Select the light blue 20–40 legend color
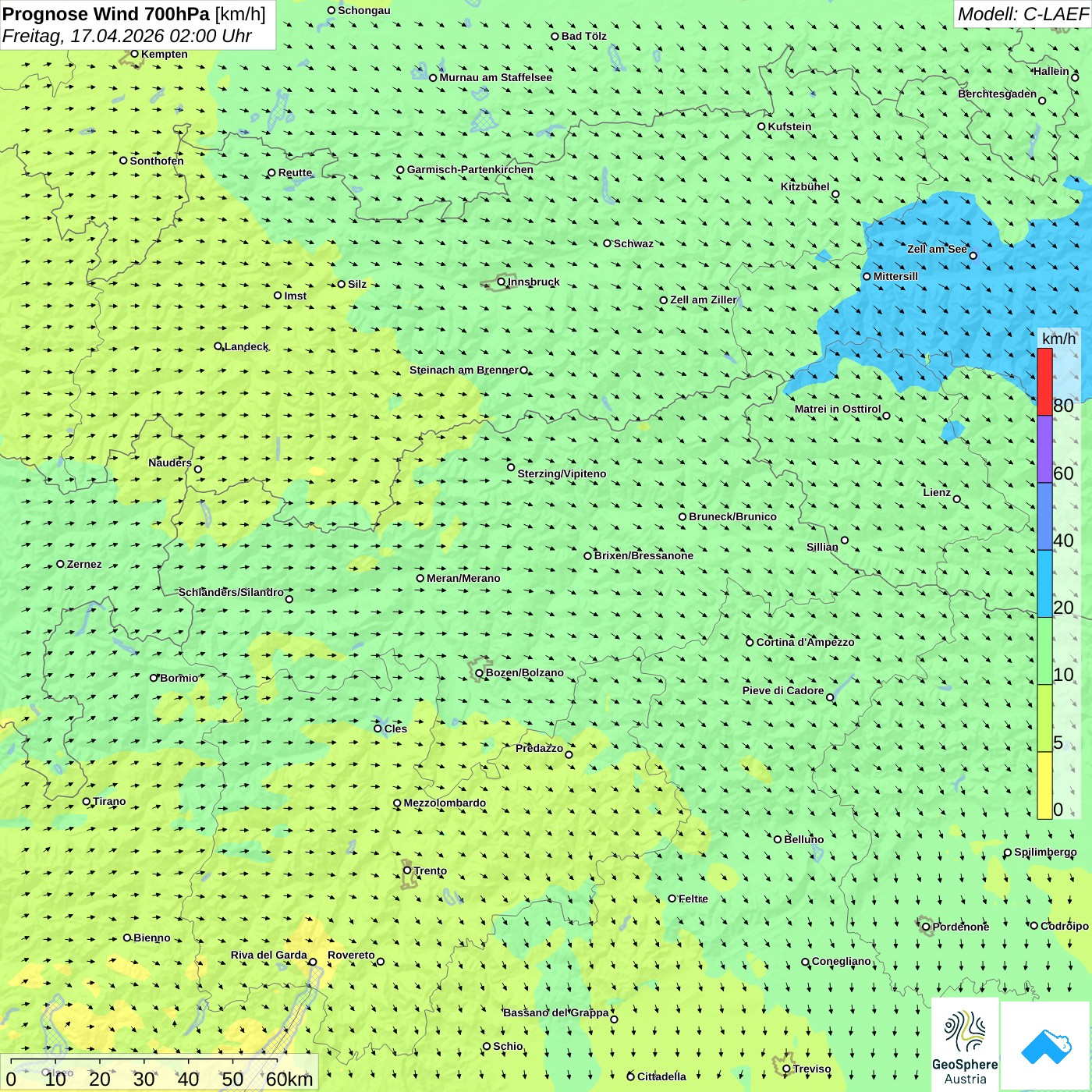Image resolution: width=1092 pixels, height=1092 pixels. click(1044, 584)
